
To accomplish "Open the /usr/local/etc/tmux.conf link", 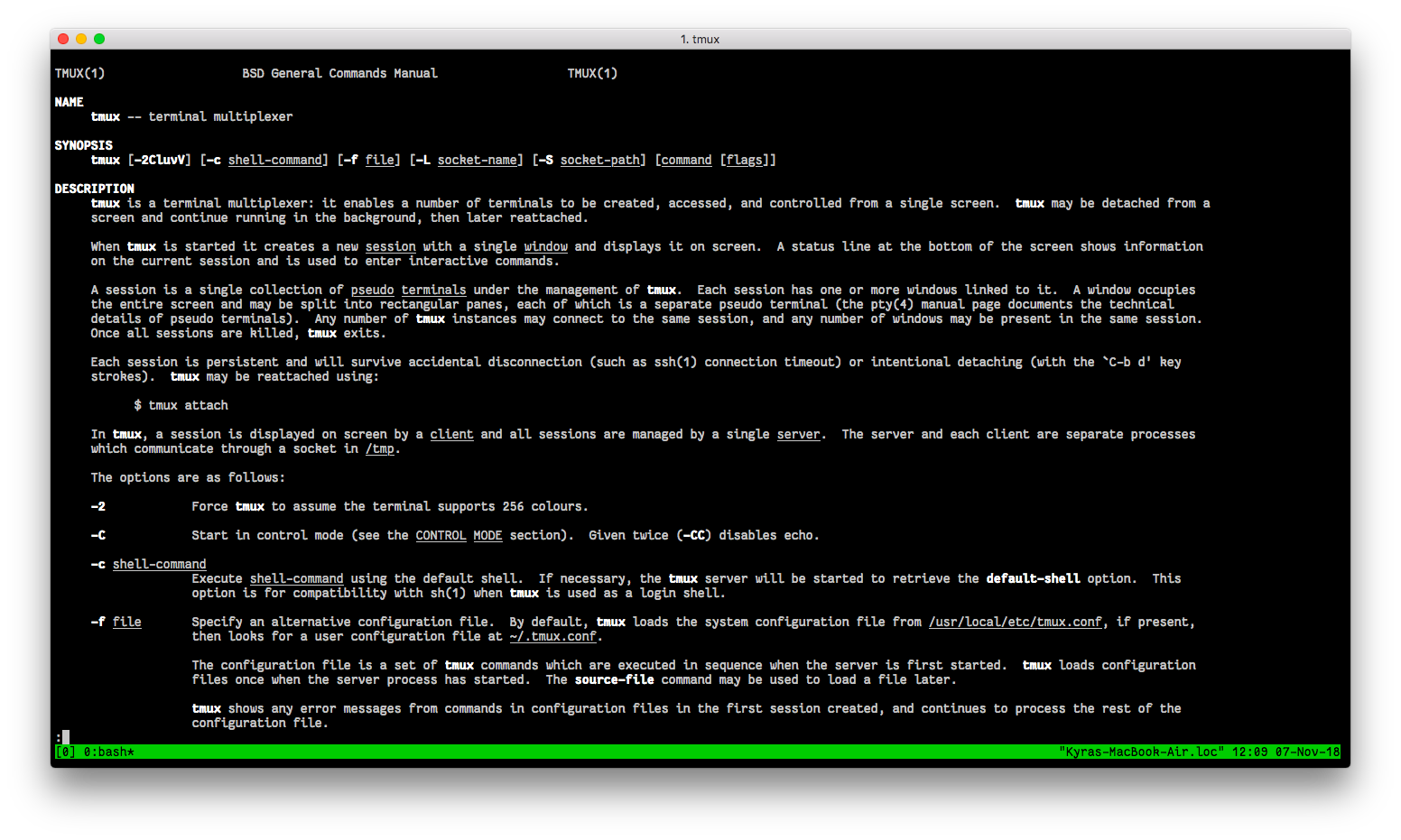I will (x=1015, y=621).
